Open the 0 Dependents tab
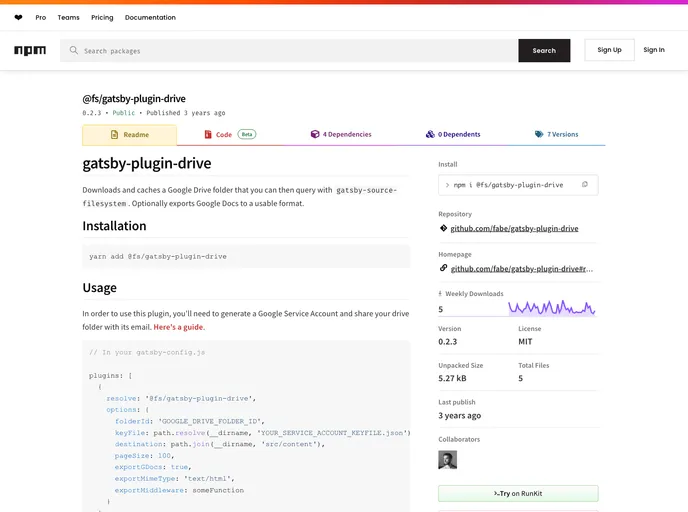Viewport: 688px width, 512px height. pos(453,134)
